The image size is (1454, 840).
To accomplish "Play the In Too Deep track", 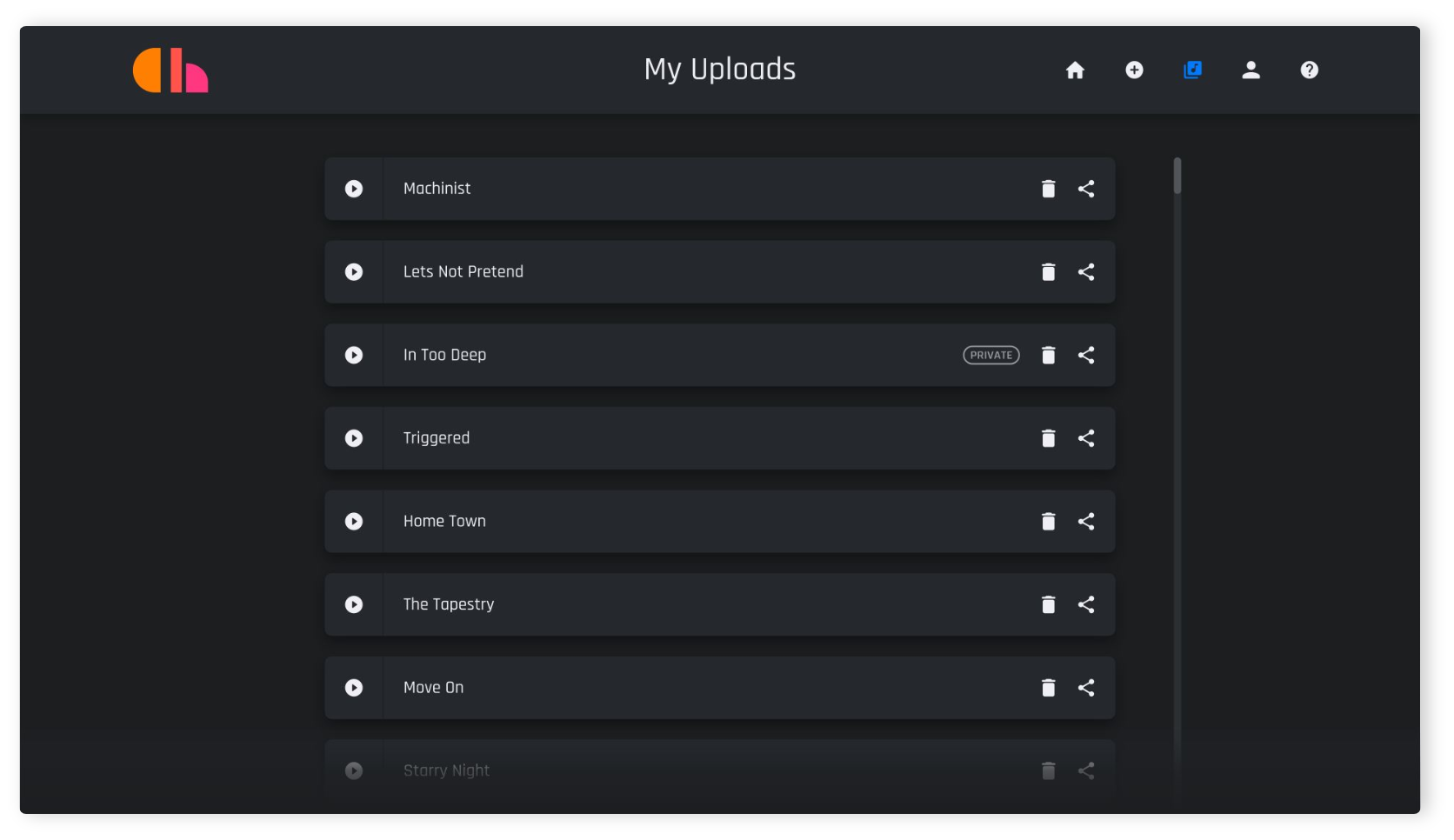I will point(354,355).
